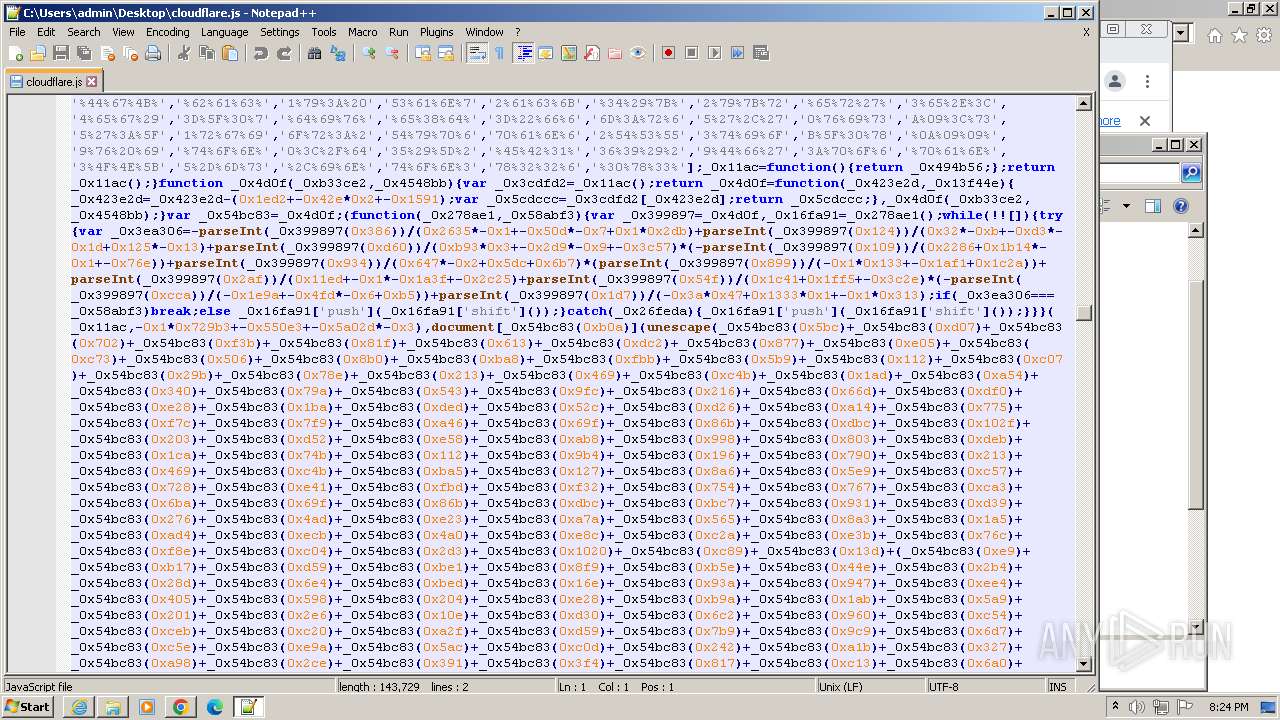Open the ? help menu
The height and width of the screenshot is (720, 1280).
pos(517,32)
